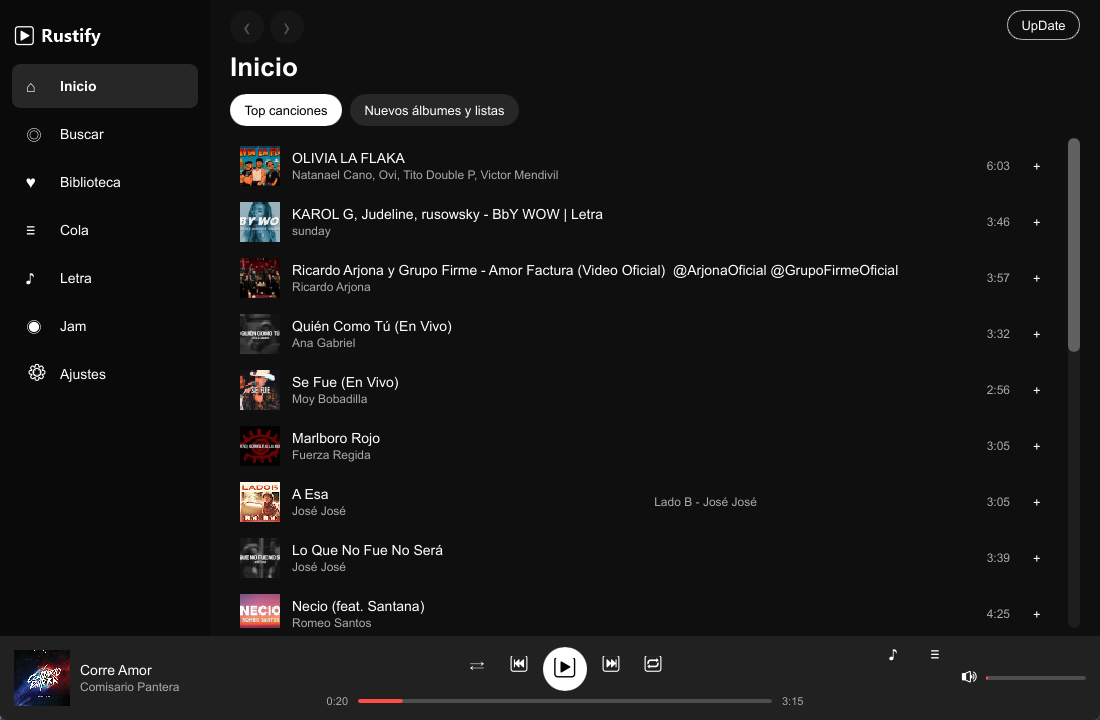Open the Inicio home section
The height and width of the screenshot is (720, 1100).
(105, 86)
